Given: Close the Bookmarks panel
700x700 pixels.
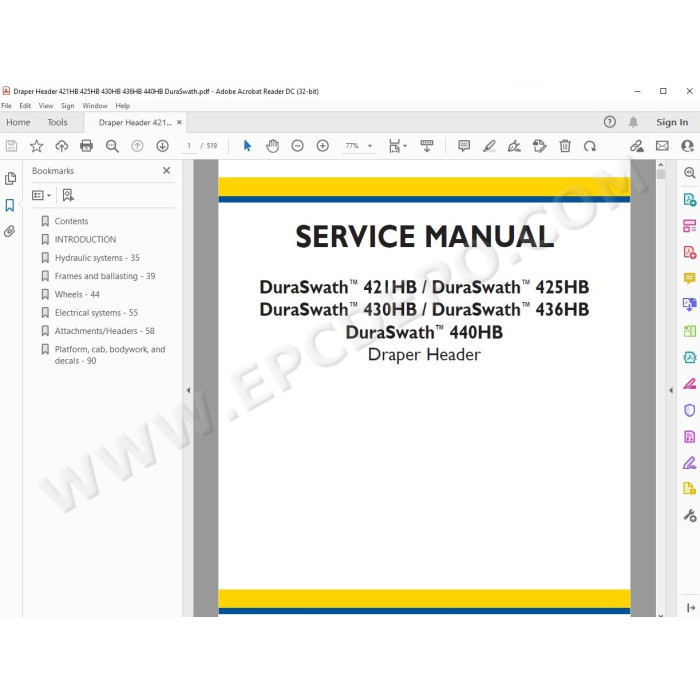Looking at the screenshot, I should tap(167, 171).
